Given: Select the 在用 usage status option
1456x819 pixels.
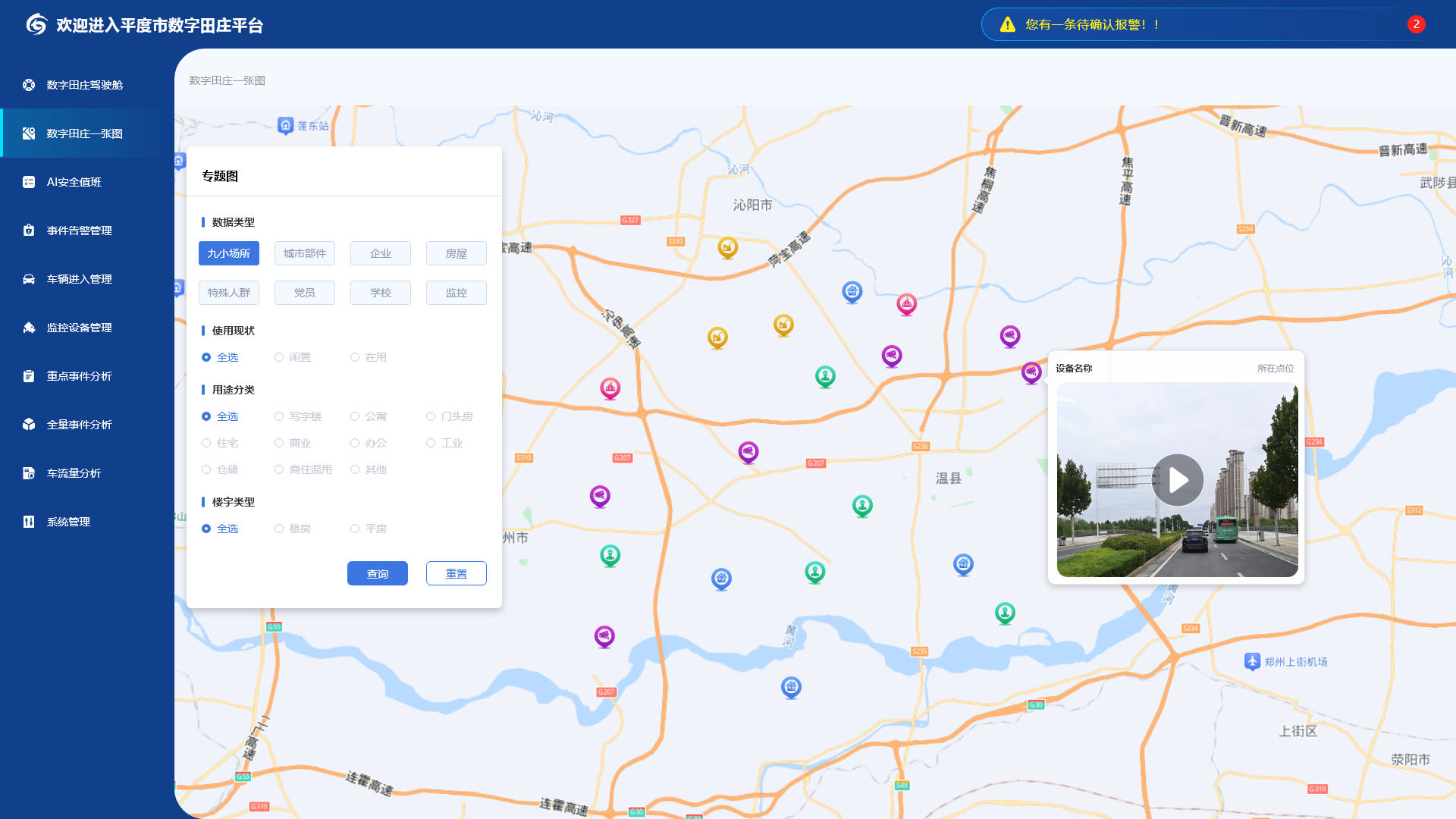Looking at the screenshot, I should pyautogui.click(x=369, y=357).
